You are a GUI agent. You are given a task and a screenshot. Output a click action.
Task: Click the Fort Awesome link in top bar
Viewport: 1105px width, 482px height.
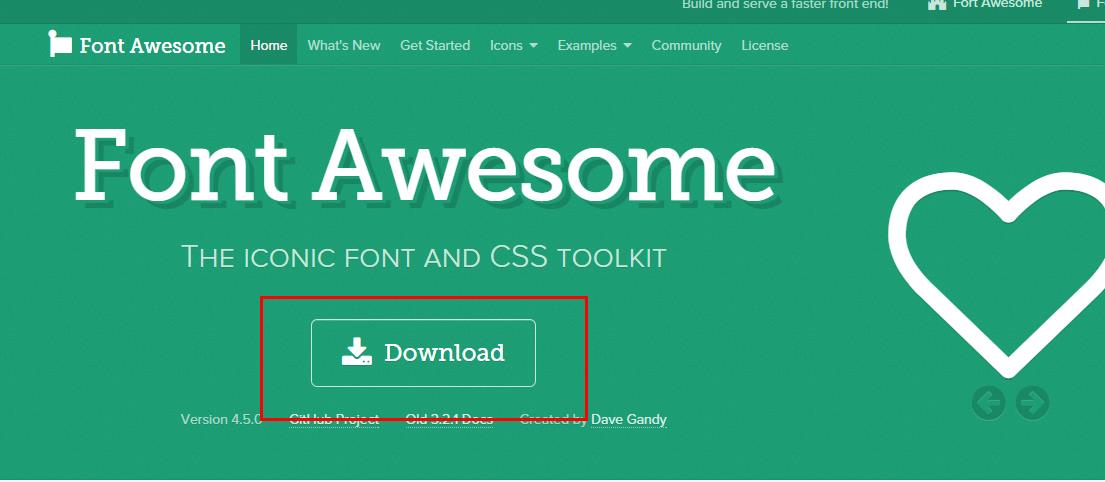(x=997, y=4)
